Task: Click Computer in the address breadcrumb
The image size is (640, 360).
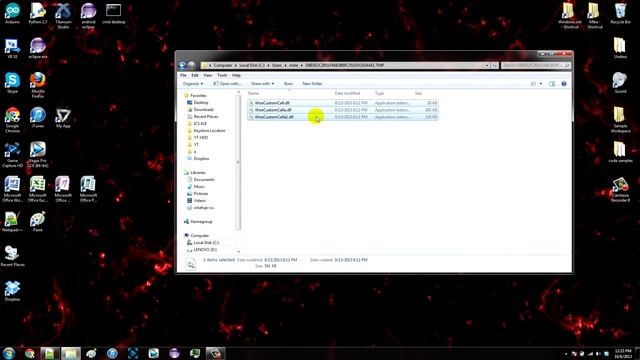Action: tap(223, 65)
